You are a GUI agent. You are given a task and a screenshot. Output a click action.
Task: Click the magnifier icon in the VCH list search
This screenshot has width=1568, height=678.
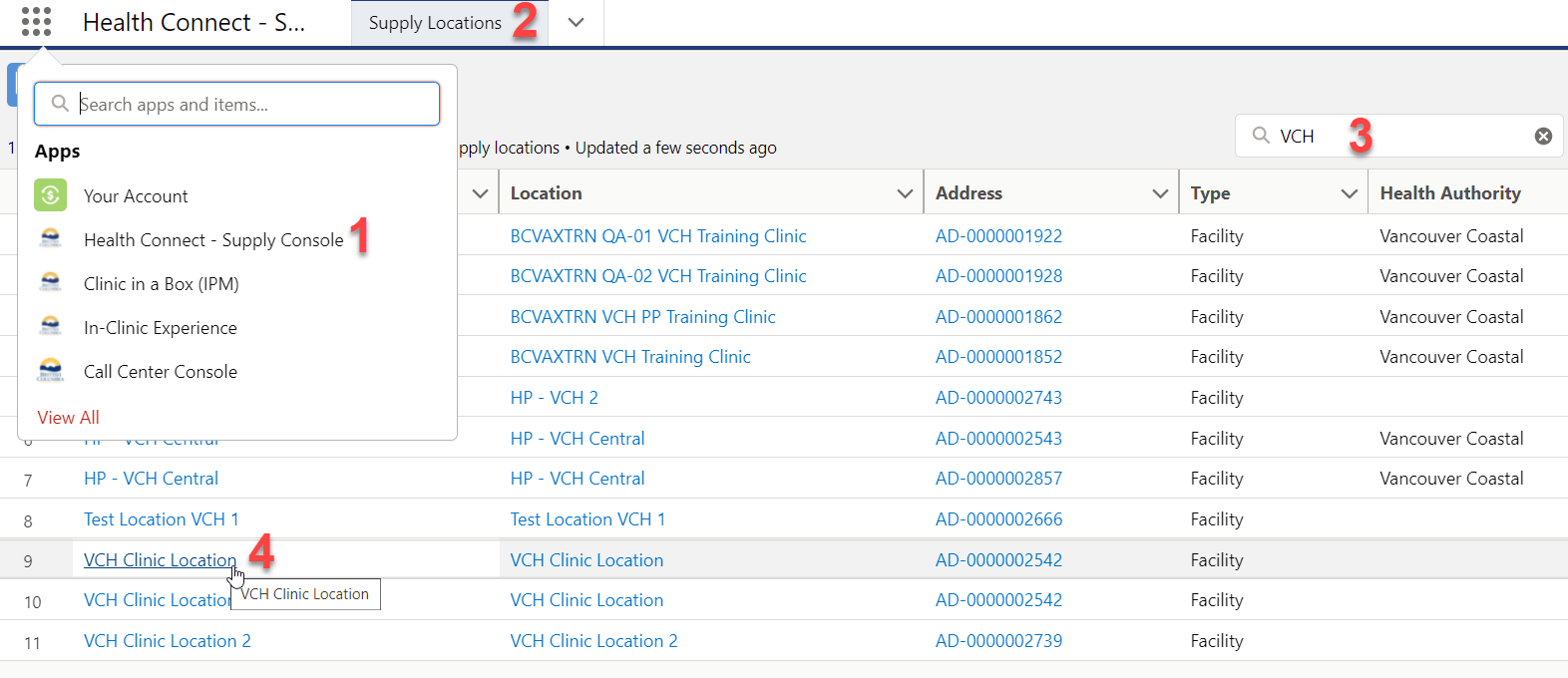click(1262, 136)
